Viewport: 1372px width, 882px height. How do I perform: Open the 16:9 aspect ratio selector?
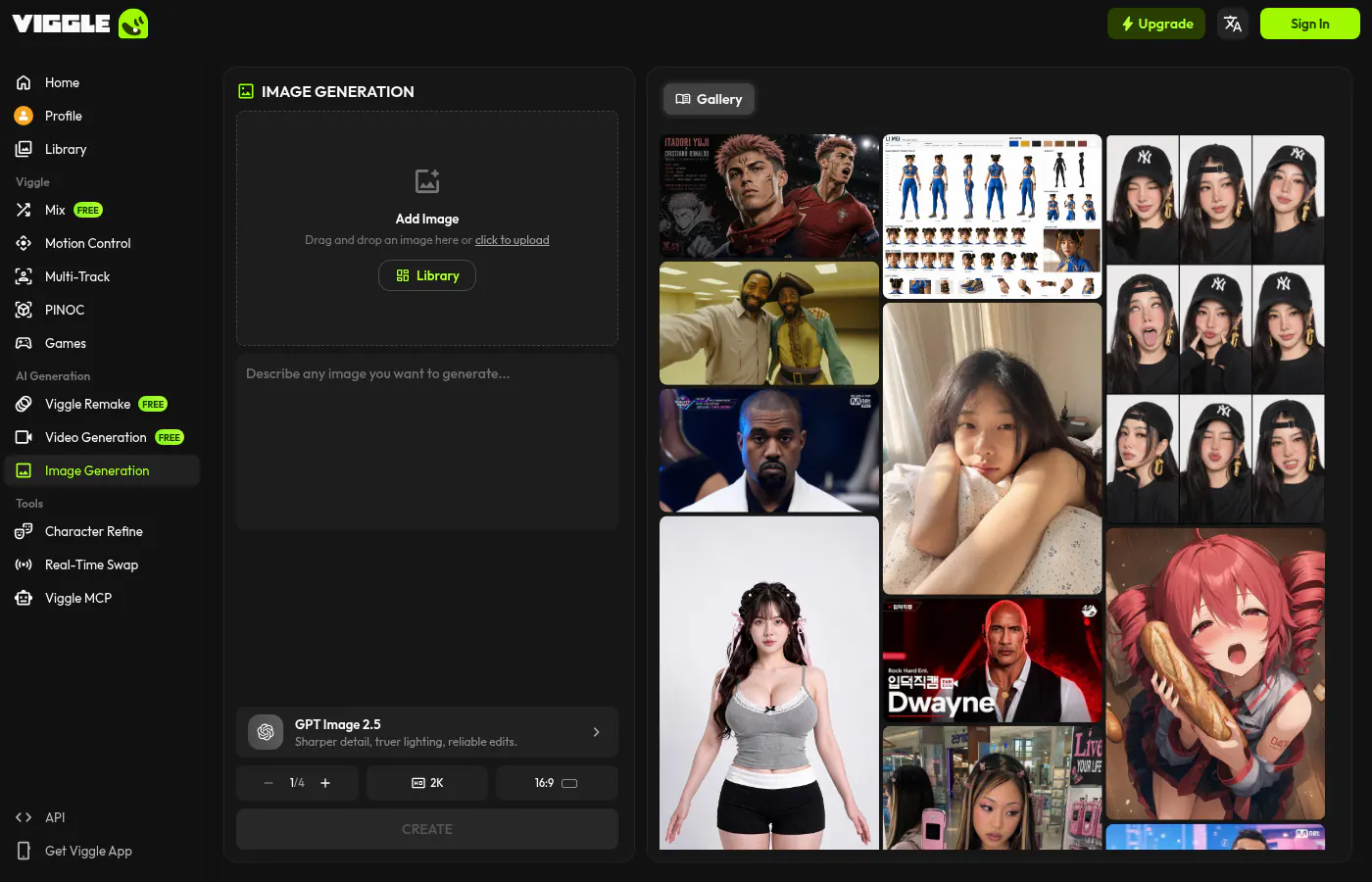point(557,783)
